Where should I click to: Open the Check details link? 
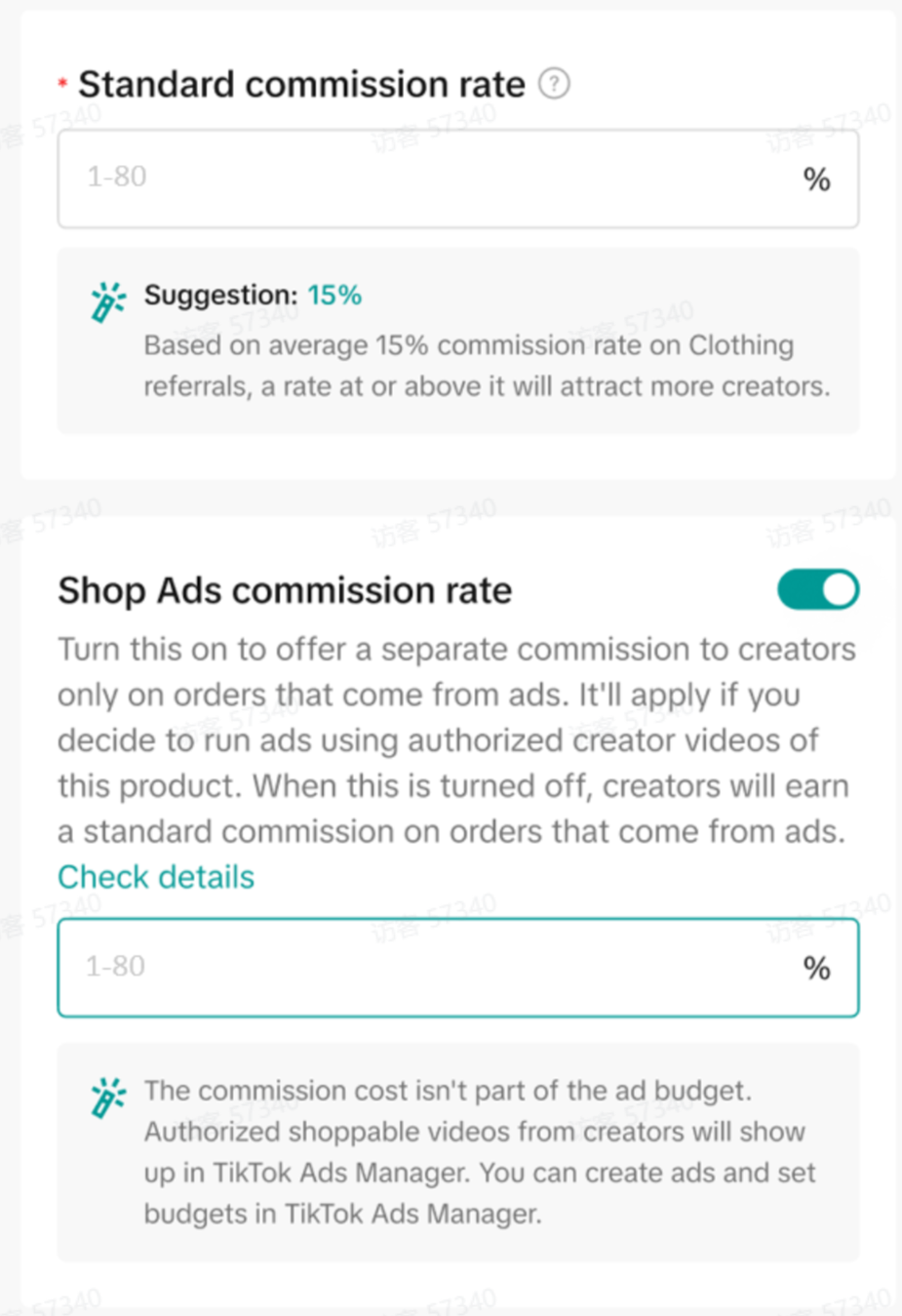[156, 877]
